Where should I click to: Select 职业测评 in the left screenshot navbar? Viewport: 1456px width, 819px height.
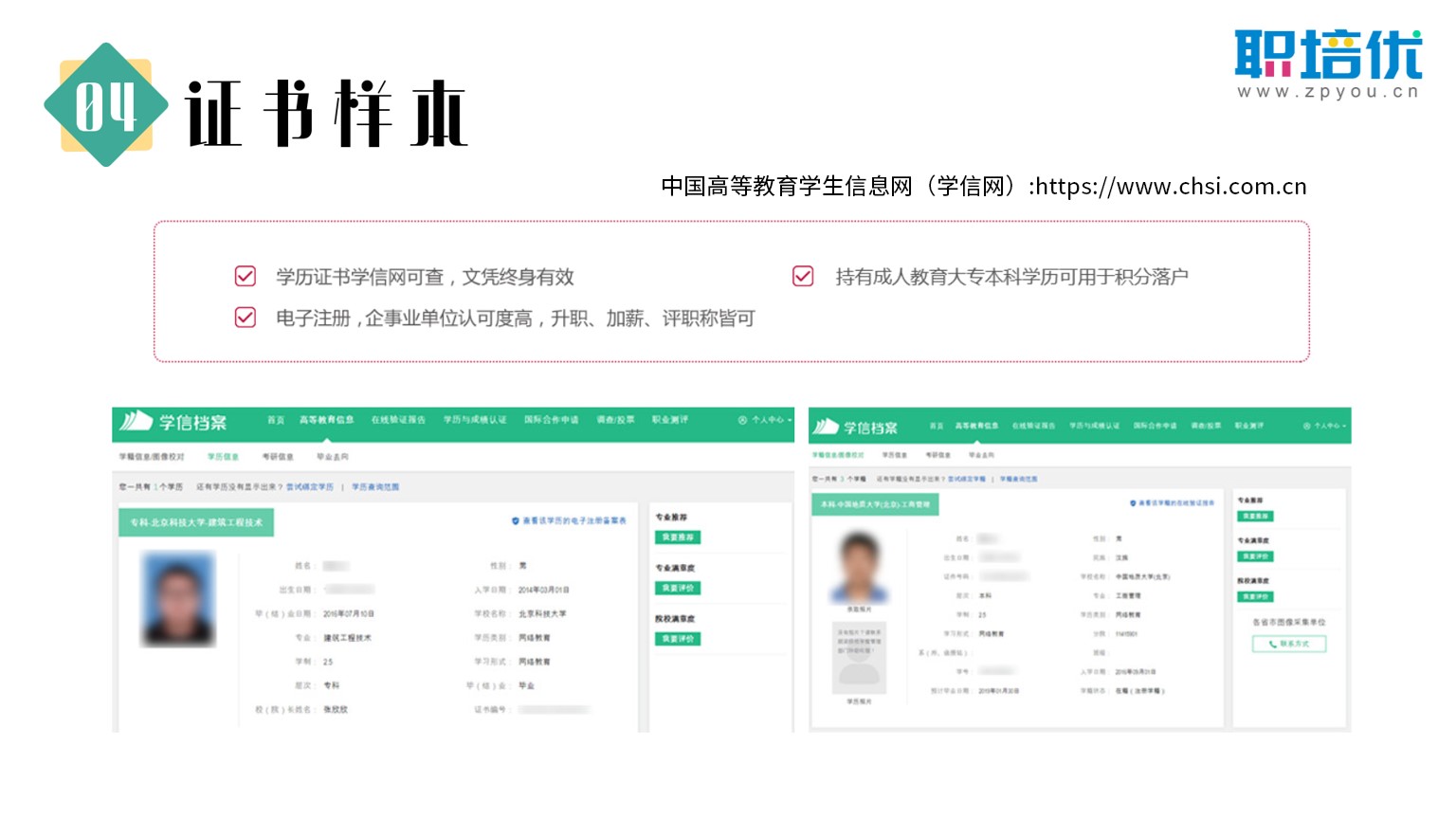[670, 420]
